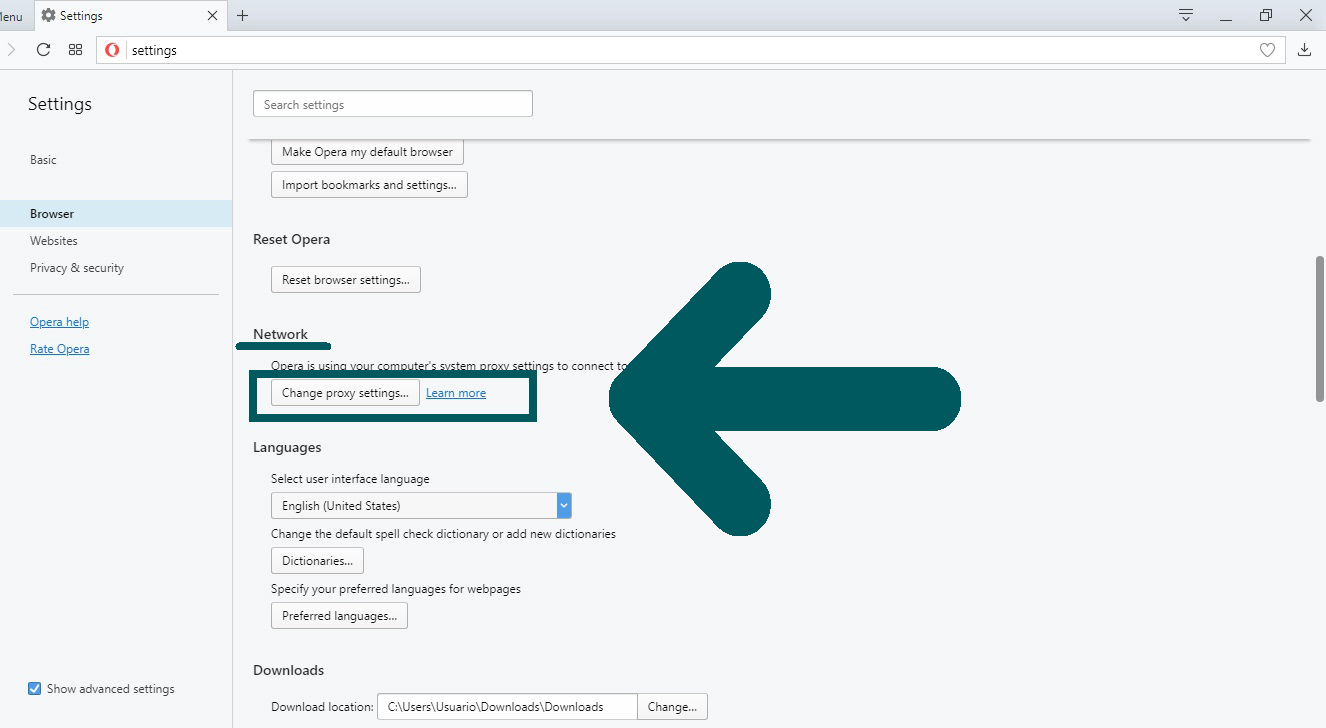Open the downloads arrow icon

click(x=1304, y=50)
